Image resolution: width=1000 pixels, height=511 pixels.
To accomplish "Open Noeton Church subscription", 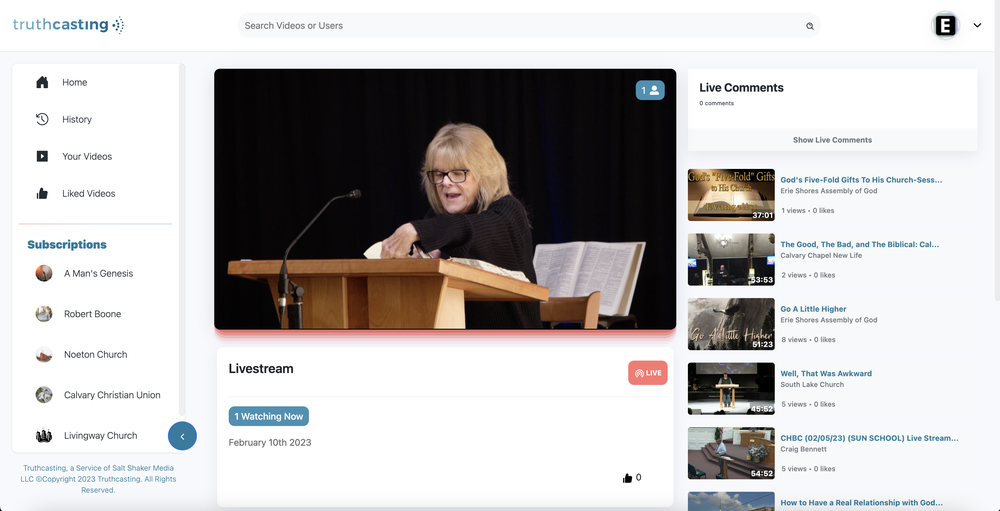I will 96,355.
